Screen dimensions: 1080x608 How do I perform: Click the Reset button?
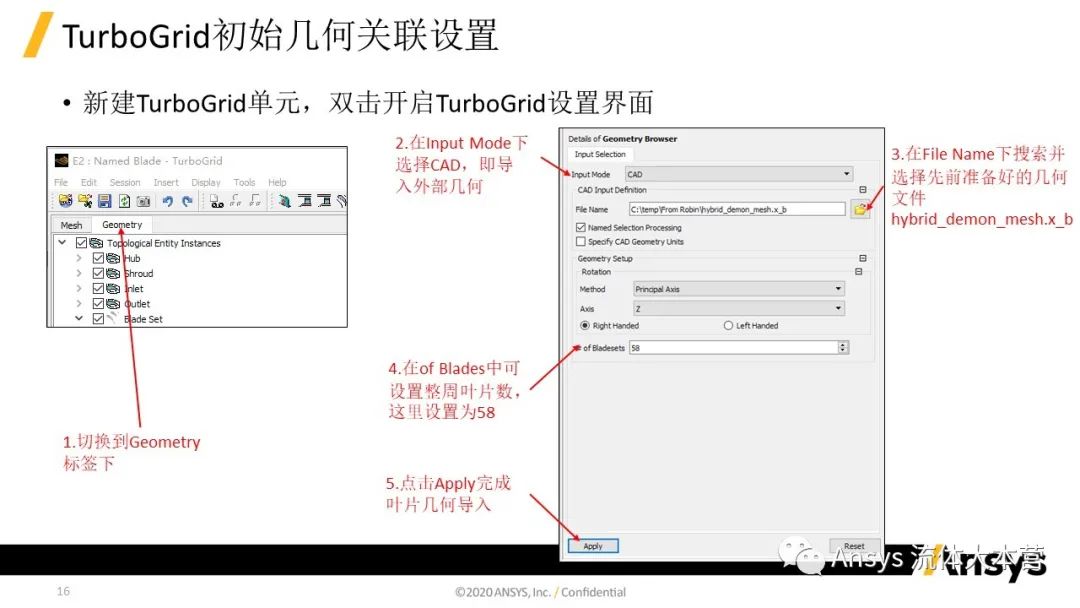click(x=854, y=546)
